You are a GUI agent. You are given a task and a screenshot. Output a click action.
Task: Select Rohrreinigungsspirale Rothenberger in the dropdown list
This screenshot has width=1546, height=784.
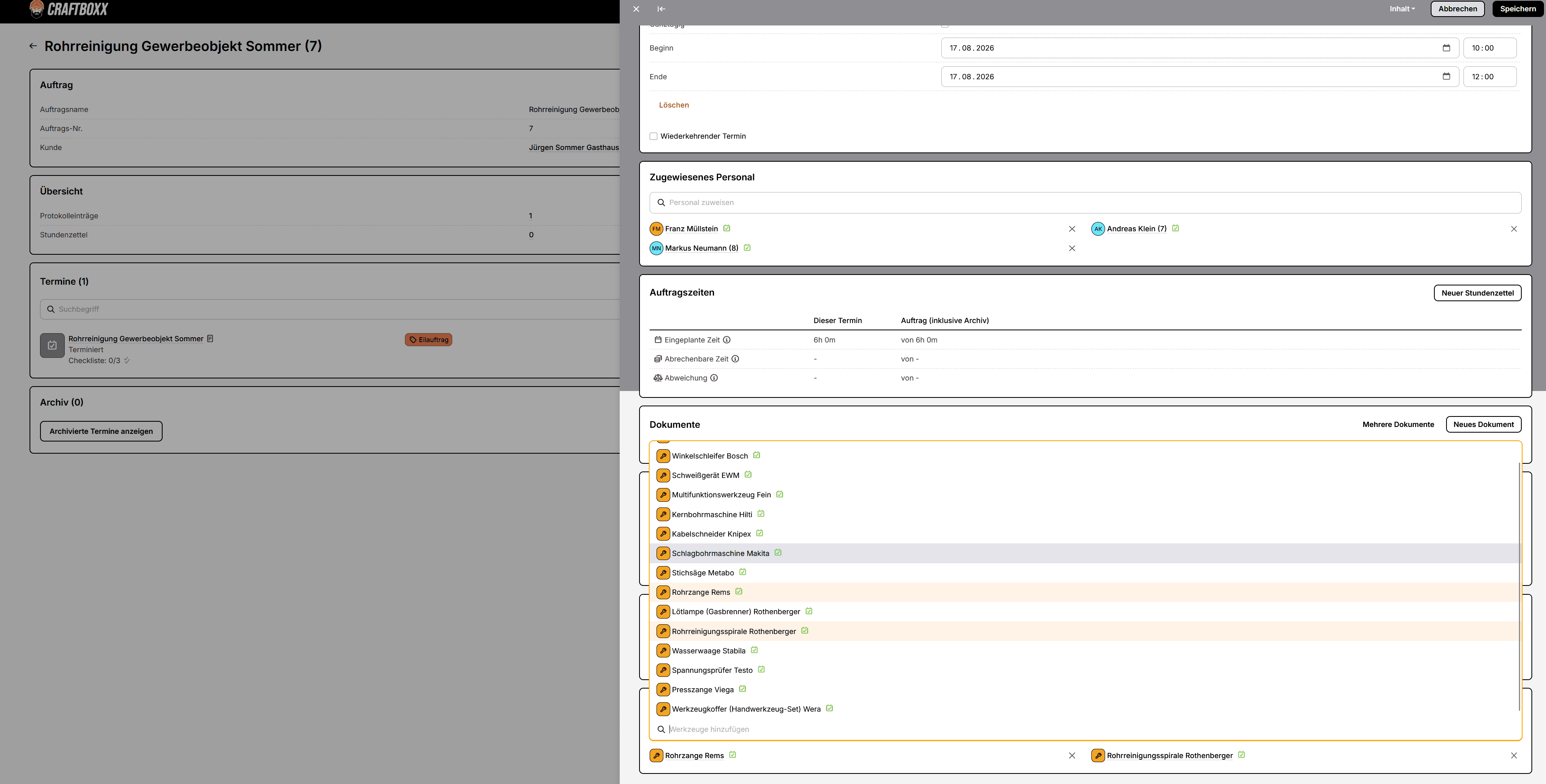1085,631
